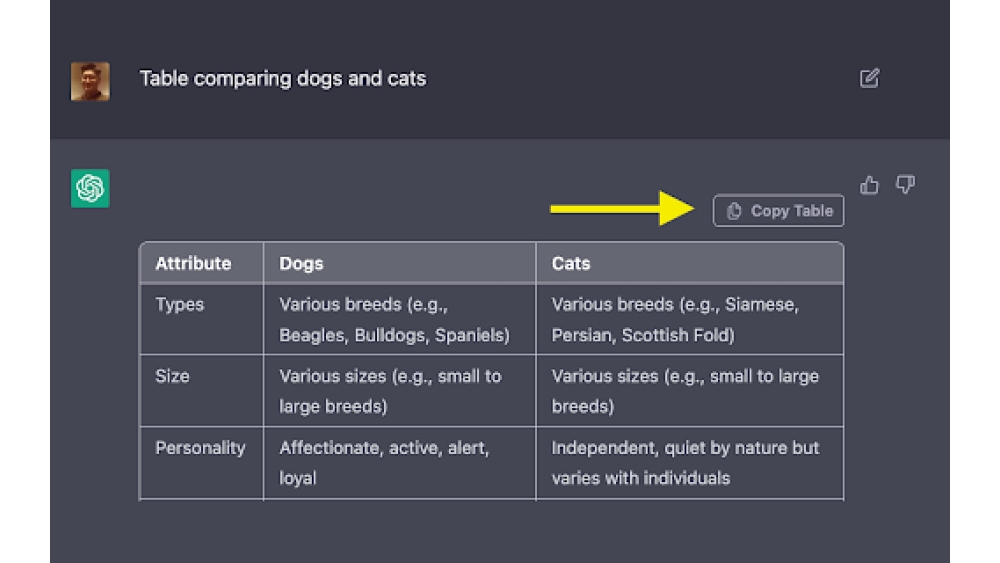Click the Personality row label
The image size is (1000, 563).
(x=200, y=448)
